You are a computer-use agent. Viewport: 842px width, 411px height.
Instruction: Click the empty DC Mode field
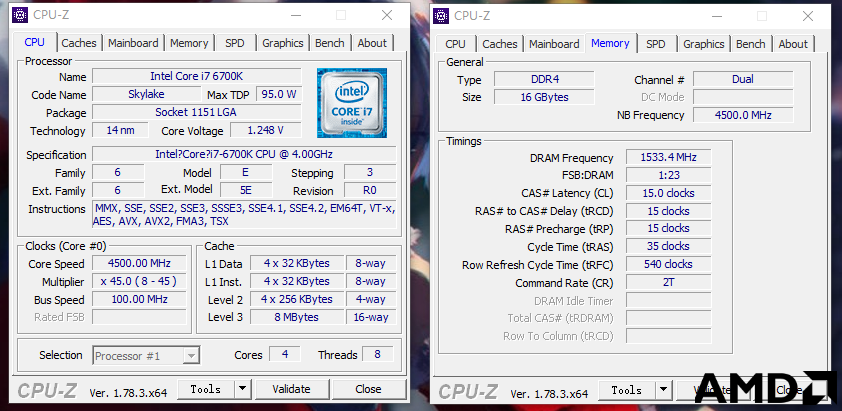(x=743, y=97)
